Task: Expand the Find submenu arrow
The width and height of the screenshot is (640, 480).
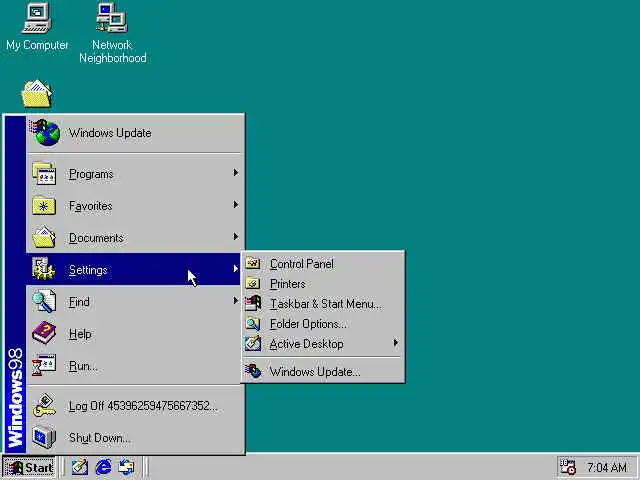Action: pyautogui.click(x=236, y=300)
